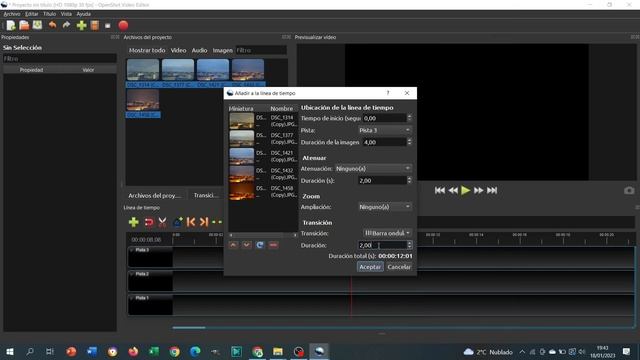Viewport: 640px width, 360px height.
Task: Shuffle the file order in the dialog
Action: (260, 245)
